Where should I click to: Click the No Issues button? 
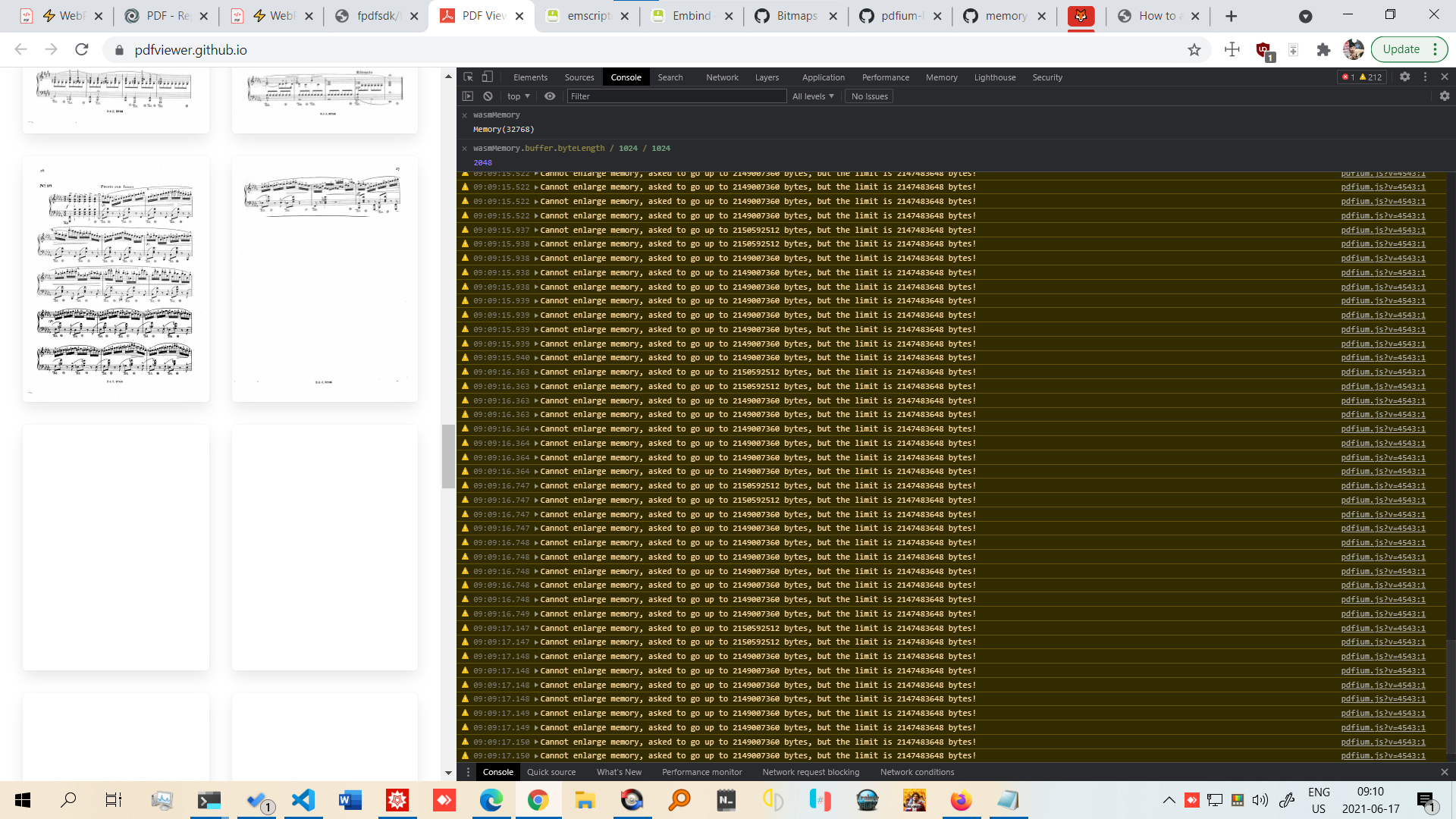pyautogui.click(x=869, y=96)
